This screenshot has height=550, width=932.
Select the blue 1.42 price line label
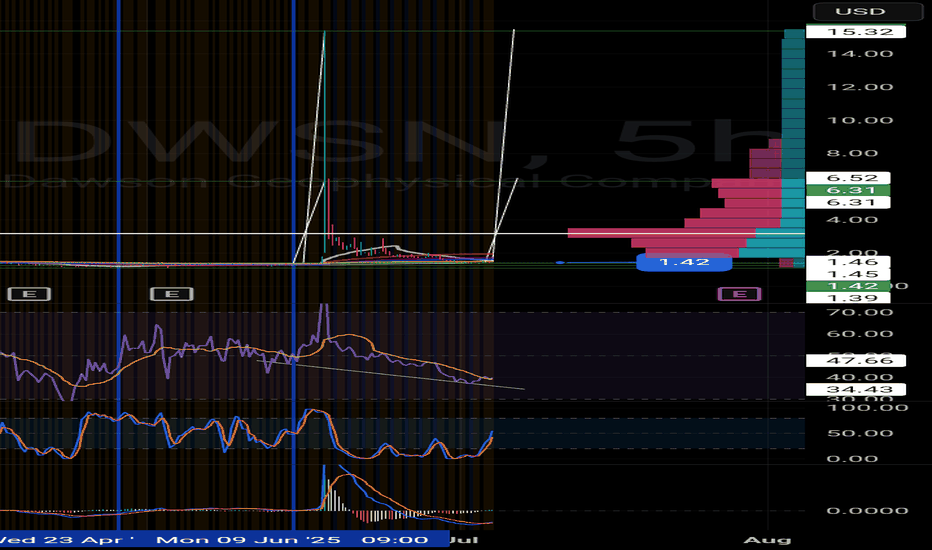click(x=684, y=262)
